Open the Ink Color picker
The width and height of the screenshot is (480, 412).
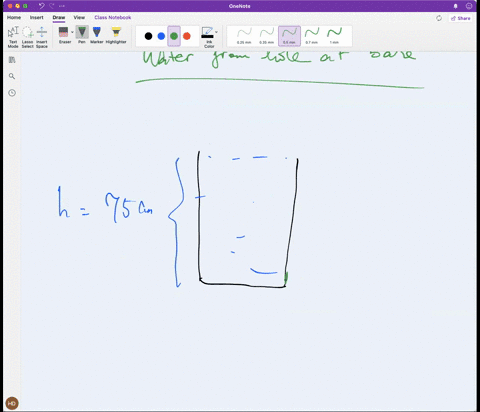coord(208,37)
